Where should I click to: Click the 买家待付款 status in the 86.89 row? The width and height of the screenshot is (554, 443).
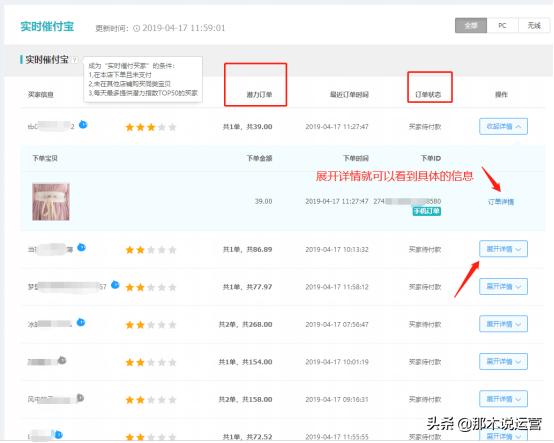(425, 249)
